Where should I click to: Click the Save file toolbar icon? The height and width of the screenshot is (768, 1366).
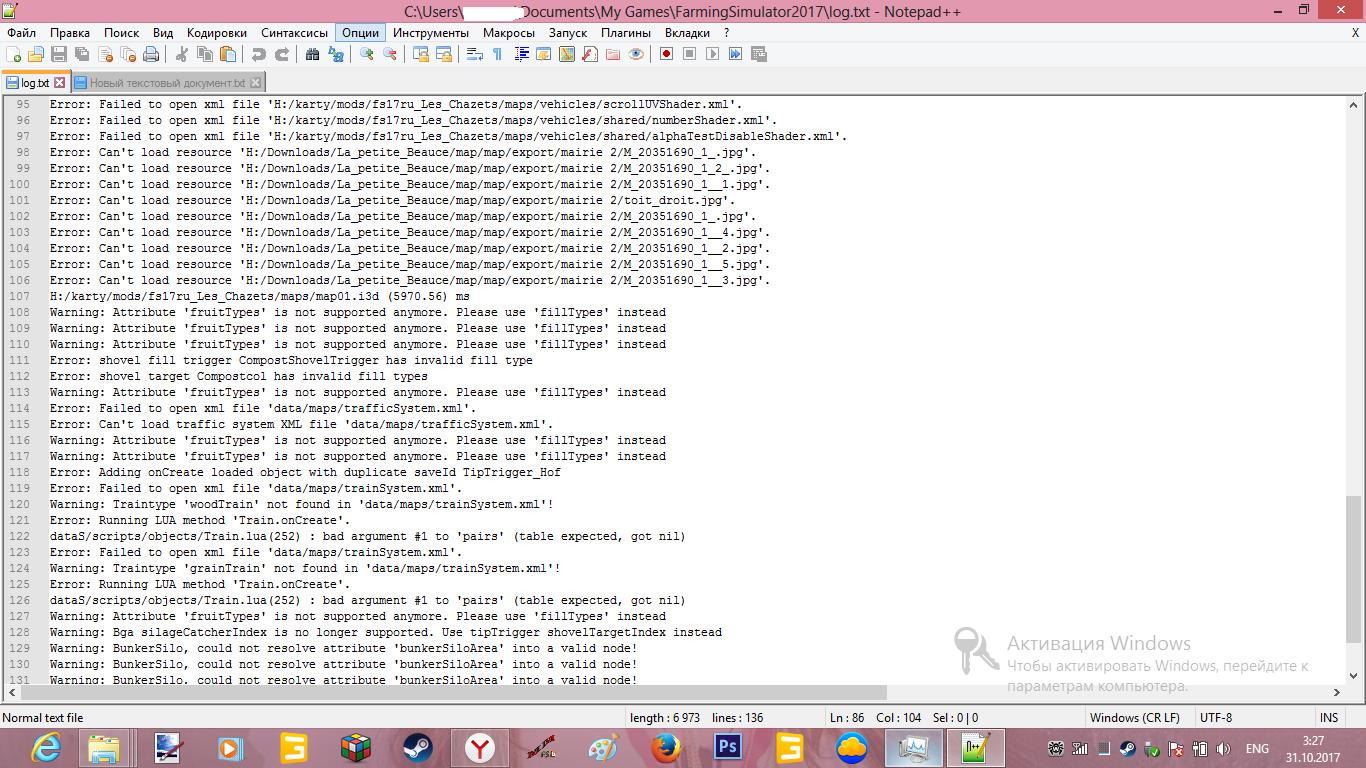(59, 54)
